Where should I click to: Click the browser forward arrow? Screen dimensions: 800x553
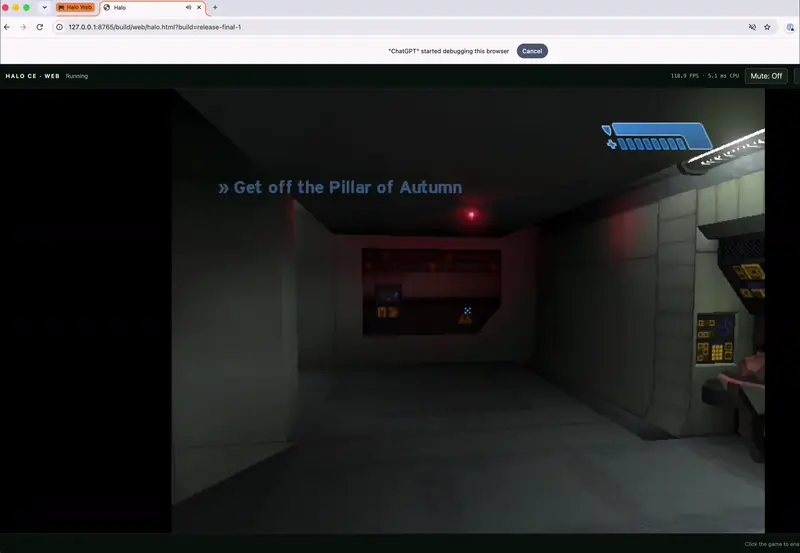[23, 27]
